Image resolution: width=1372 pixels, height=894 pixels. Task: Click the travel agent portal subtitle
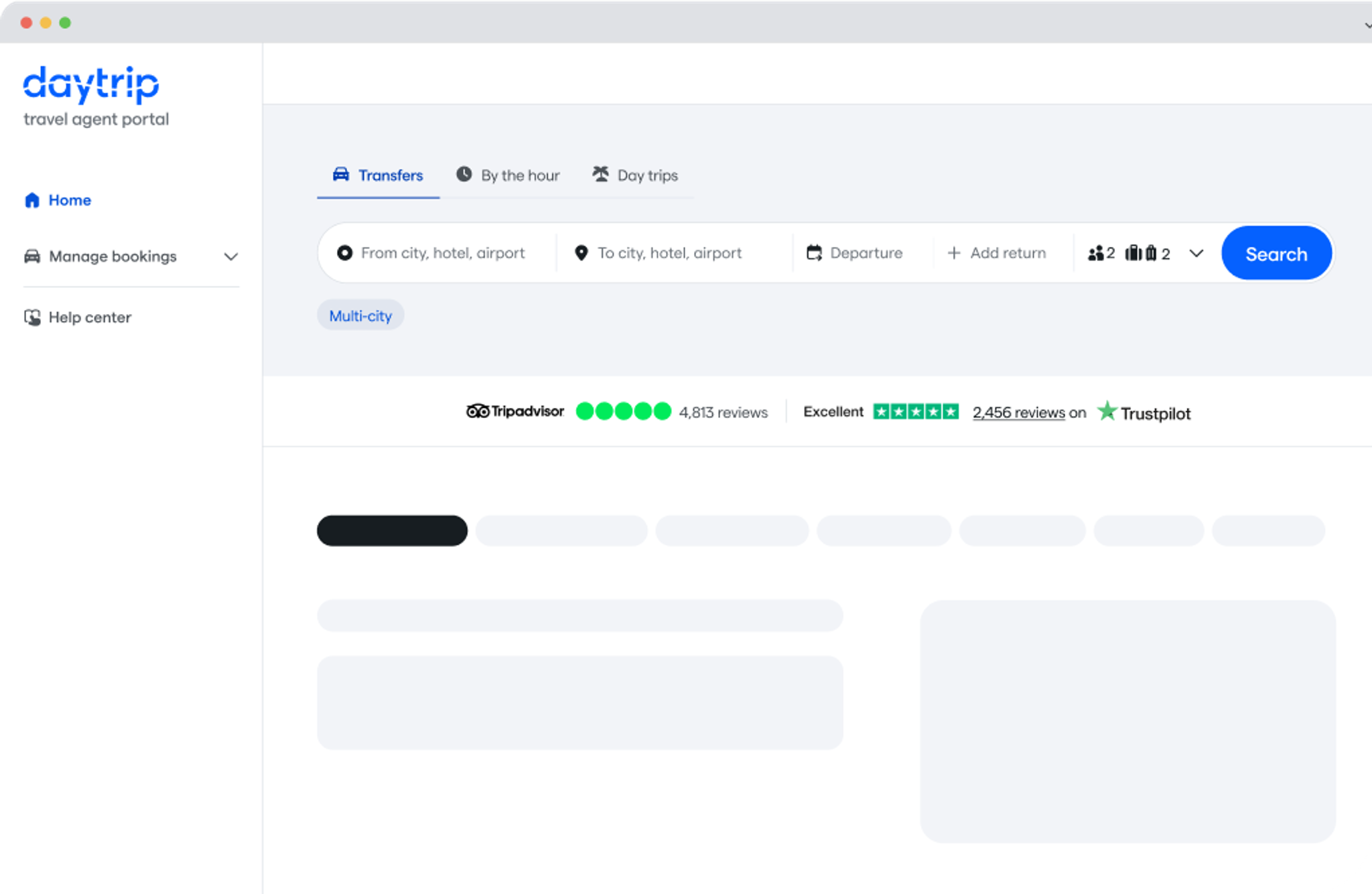point(96,119)
